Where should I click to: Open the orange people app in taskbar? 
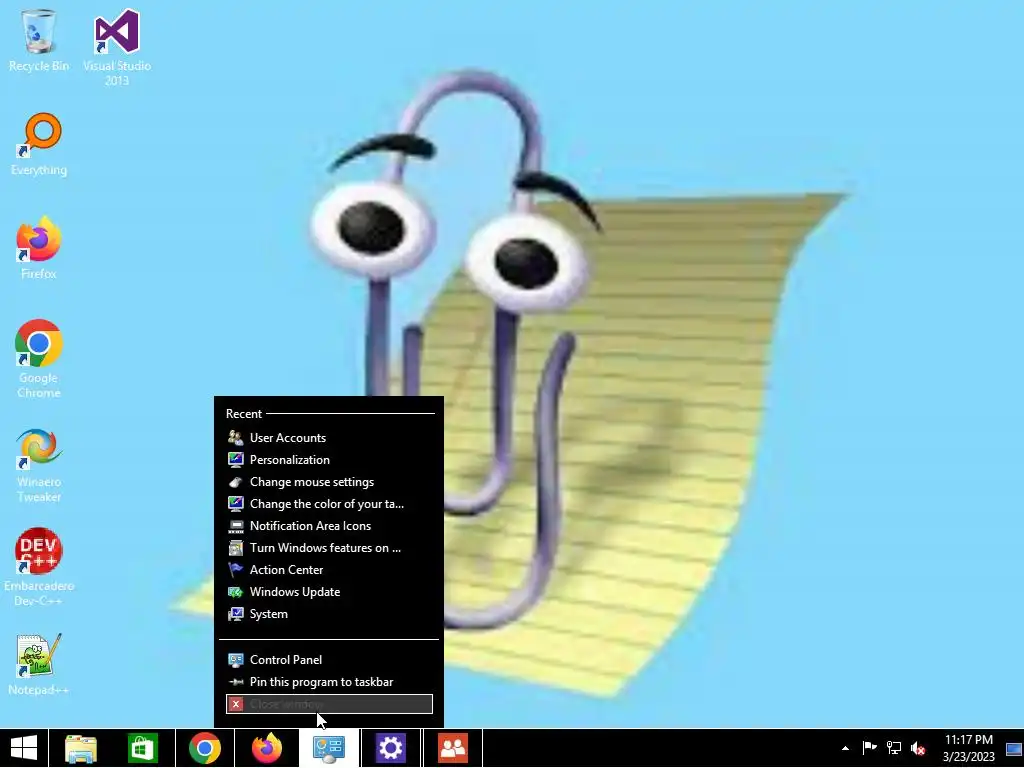point(453,748)
